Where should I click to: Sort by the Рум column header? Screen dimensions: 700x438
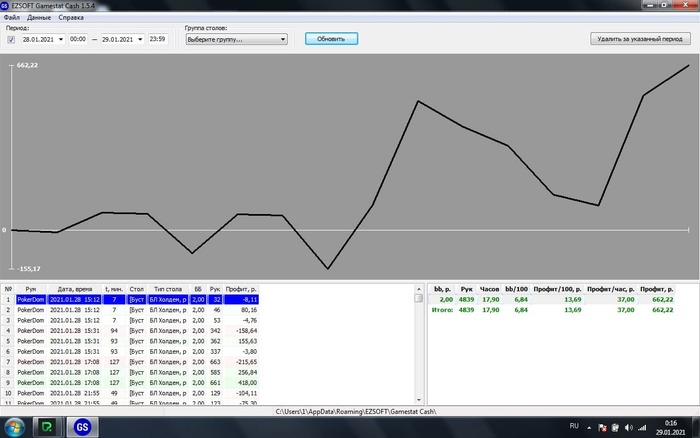pyautogui.click(x=31, y=289)
